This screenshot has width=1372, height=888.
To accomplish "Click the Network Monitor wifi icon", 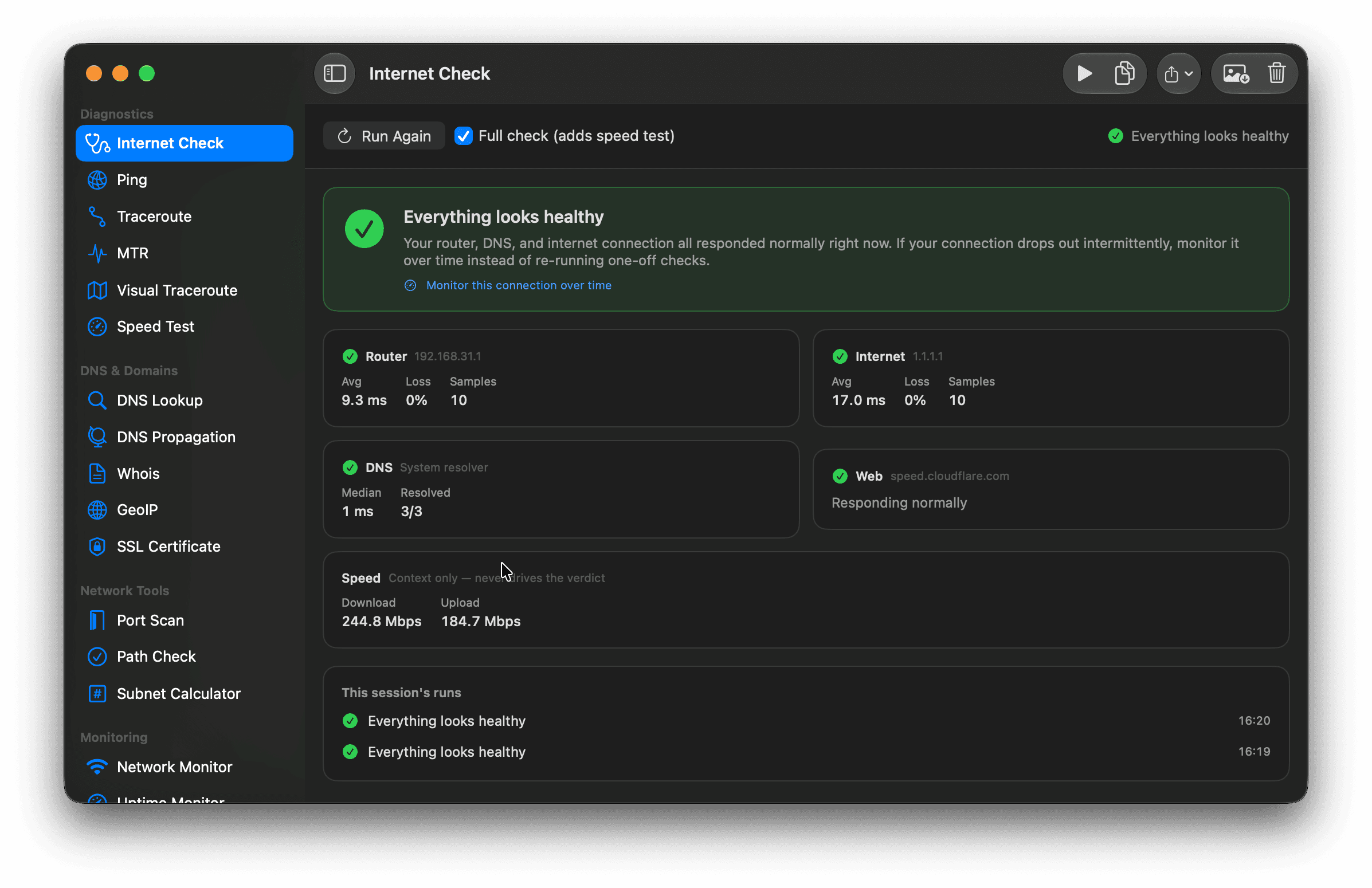I will click(97, 767).
